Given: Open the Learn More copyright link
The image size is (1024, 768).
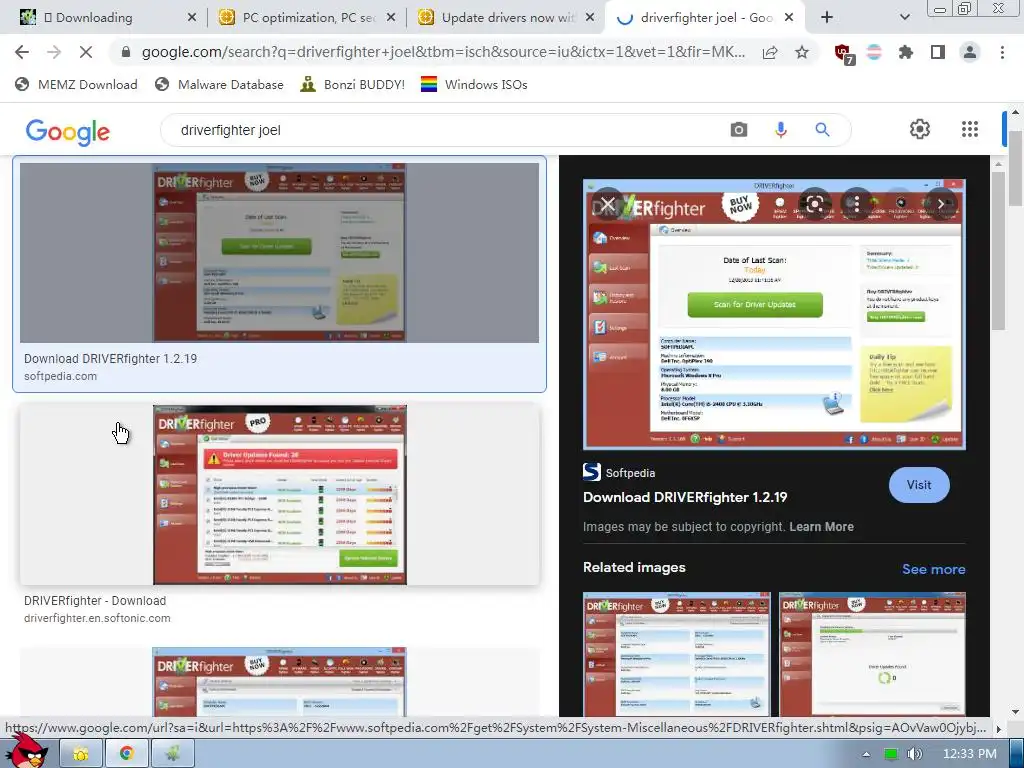Looking at the screenshot, I should pos(822,526).
